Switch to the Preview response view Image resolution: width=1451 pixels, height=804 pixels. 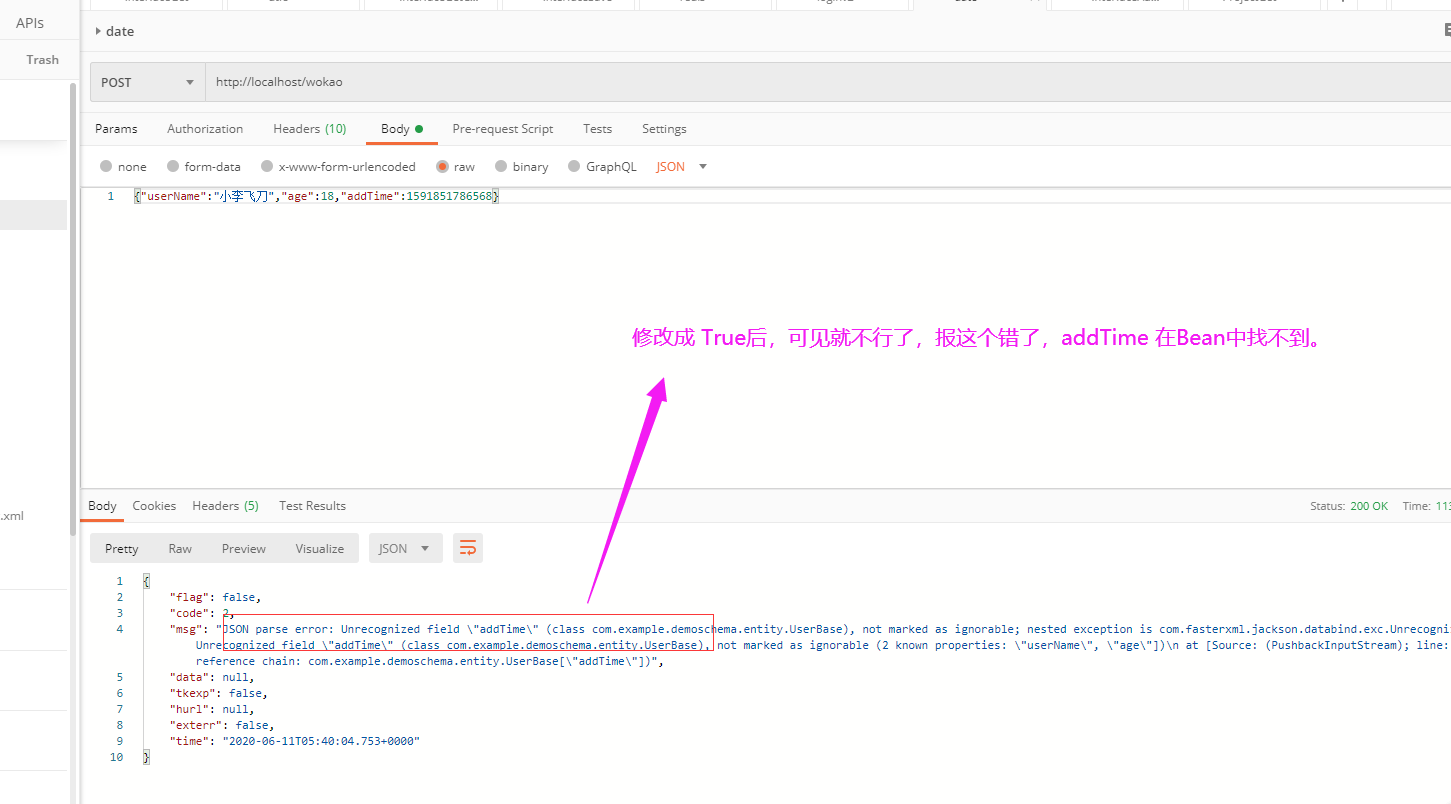coord(243,547)
